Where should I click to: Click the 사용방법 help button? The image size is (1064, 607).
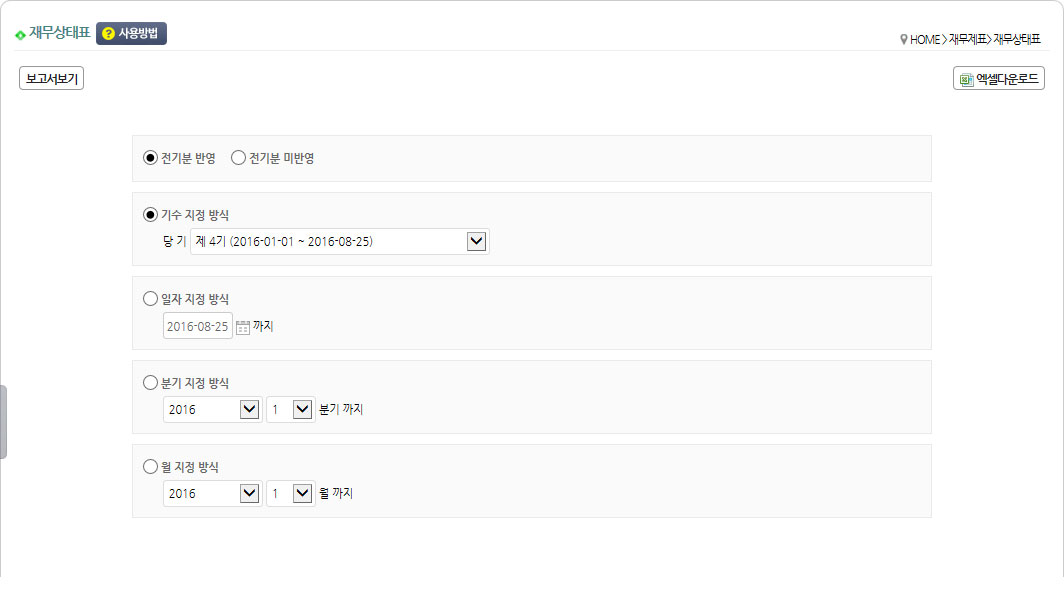tap(132, 33)
